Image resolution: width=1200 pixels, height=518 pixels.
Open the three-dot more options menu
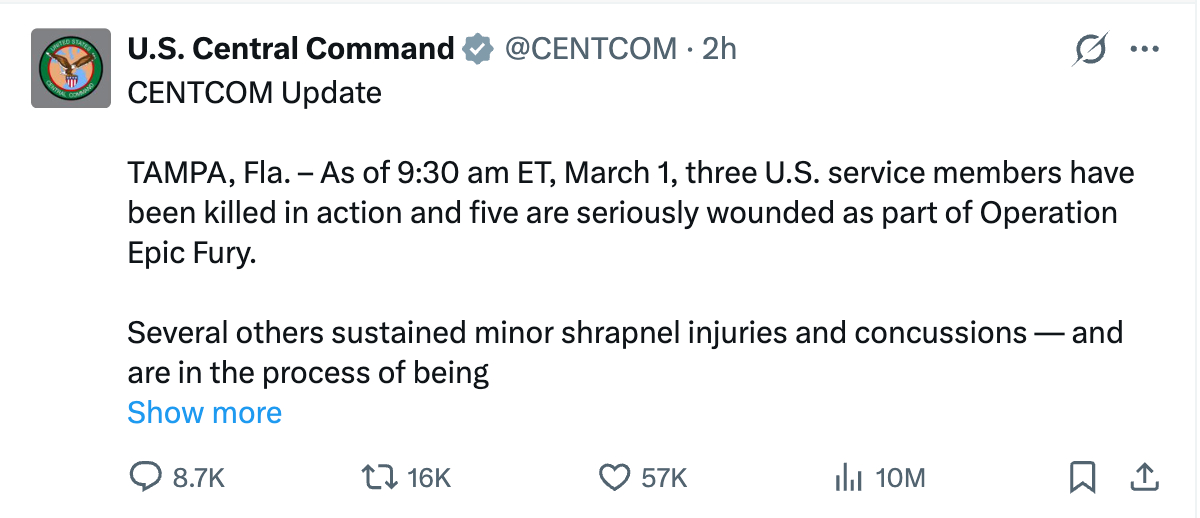click(x=1143, y=49)
